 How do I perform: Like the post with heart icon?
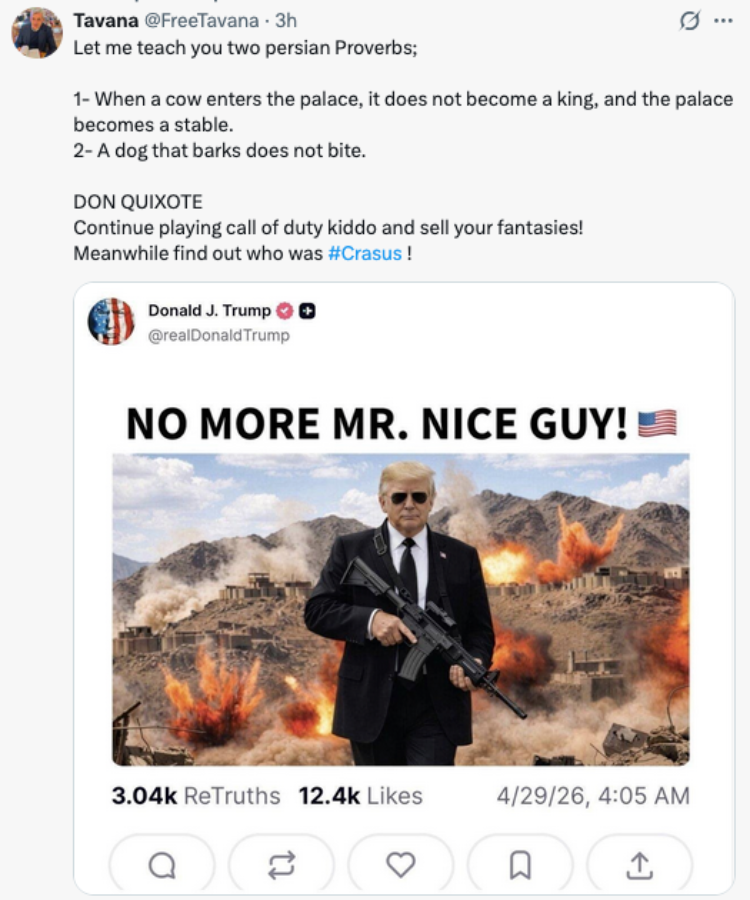401,864
